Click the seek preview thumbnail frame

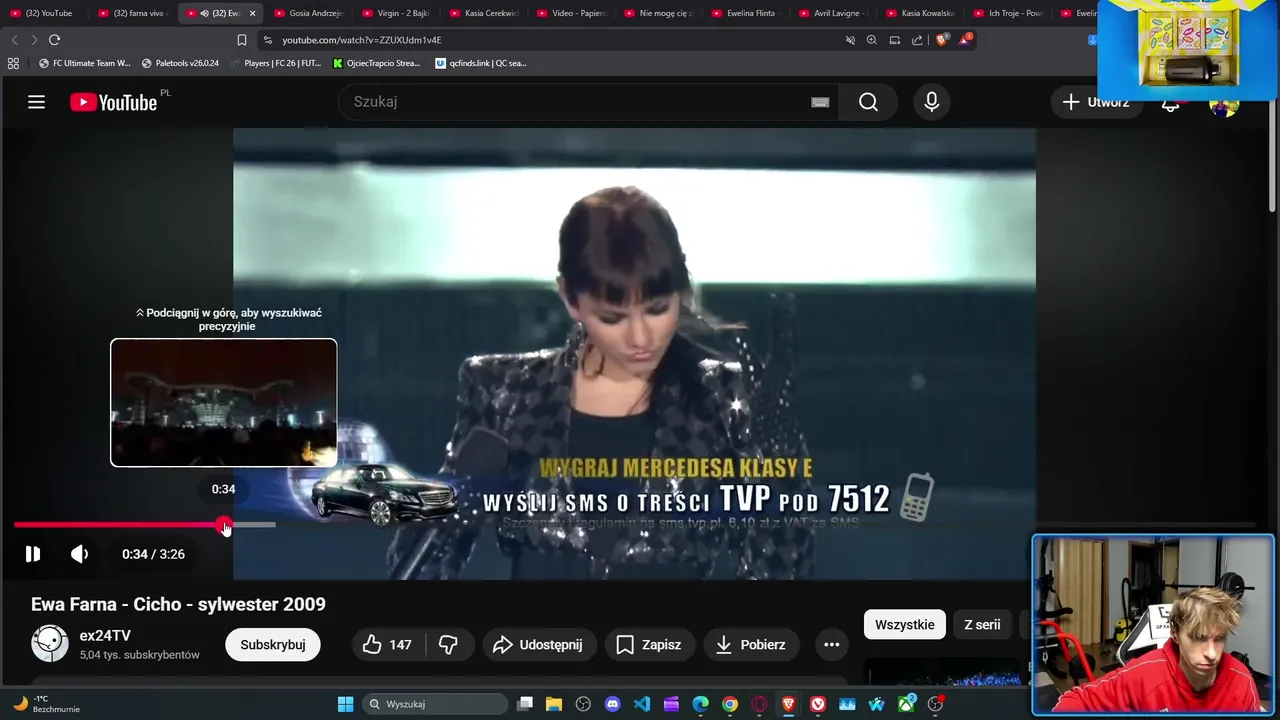[x=224, y=402]
